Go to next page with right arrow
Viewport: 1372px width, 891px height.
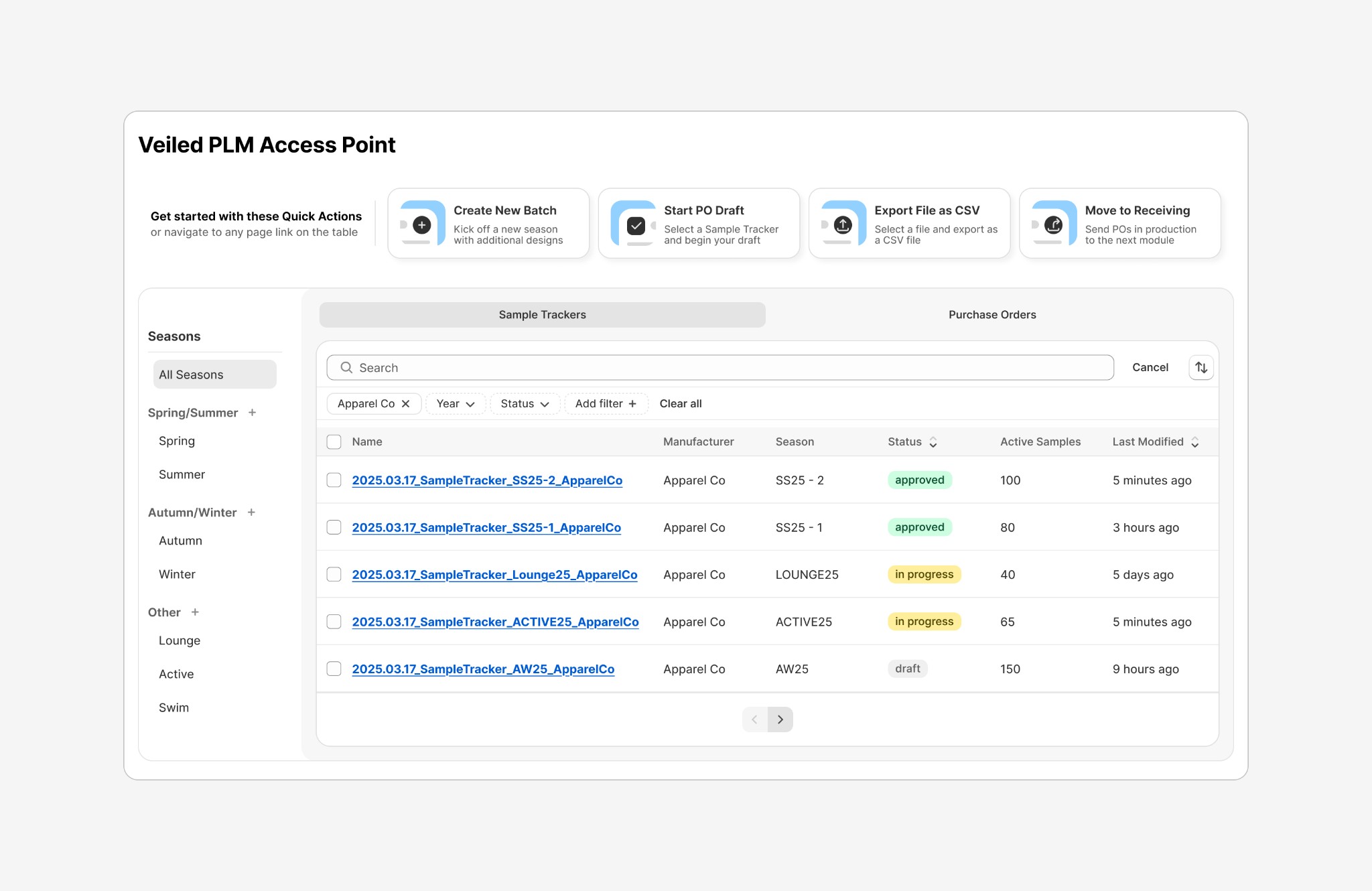click(x=780, y=719)
